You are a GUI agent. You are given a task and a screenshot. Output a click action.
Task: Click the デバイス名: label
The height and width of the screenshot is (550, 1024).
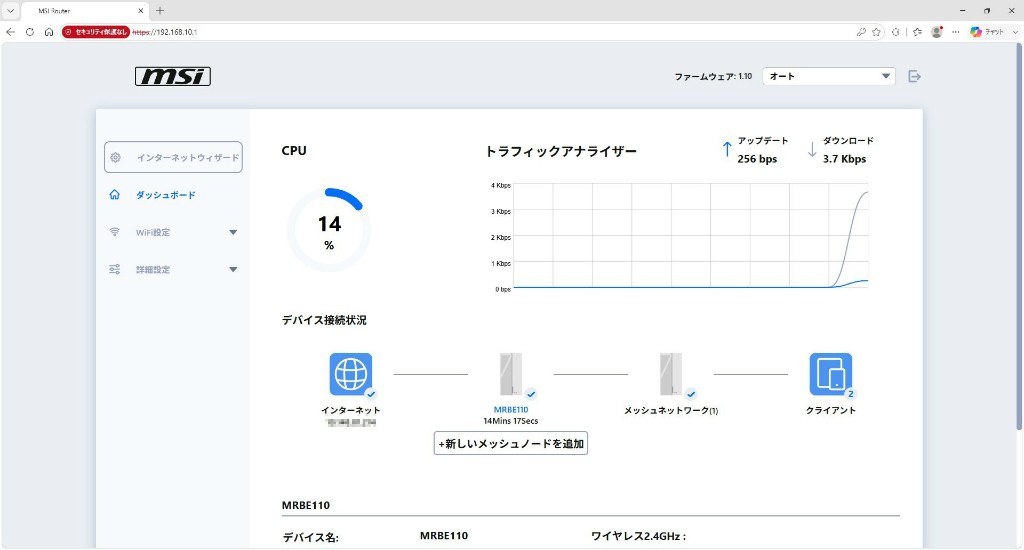point(310,538)
